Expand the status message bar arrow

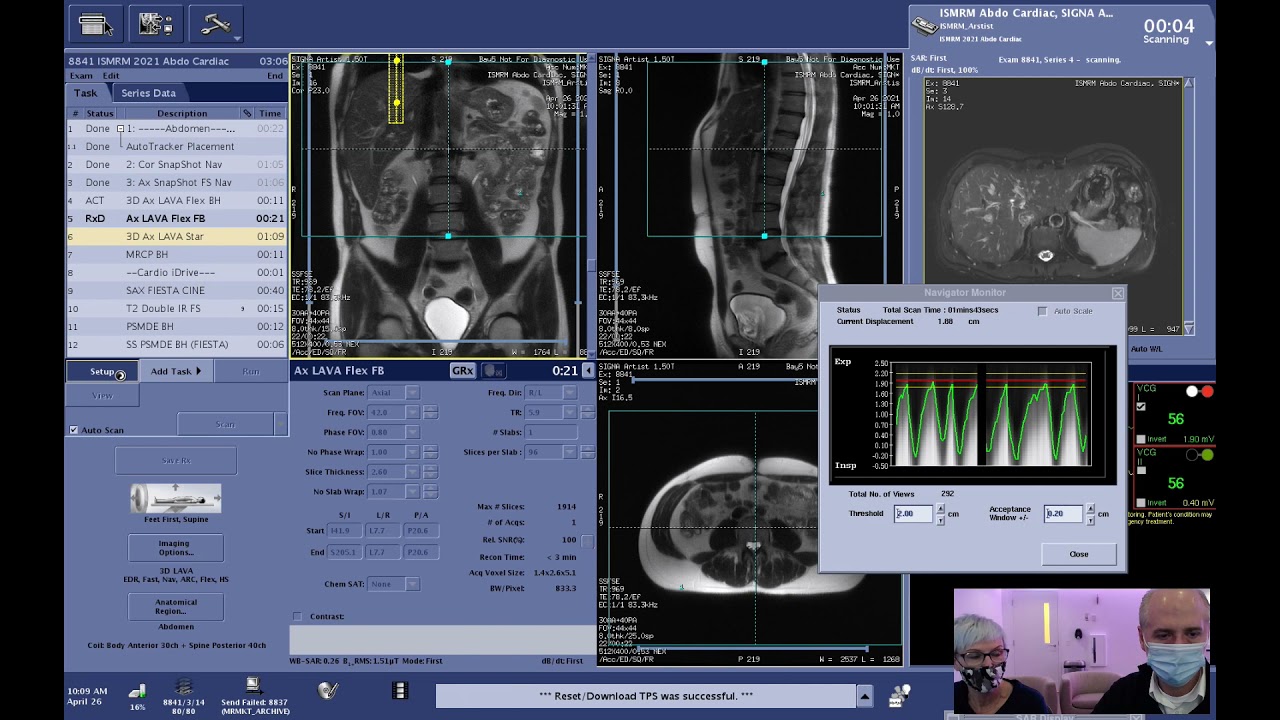tap(864, 696)
